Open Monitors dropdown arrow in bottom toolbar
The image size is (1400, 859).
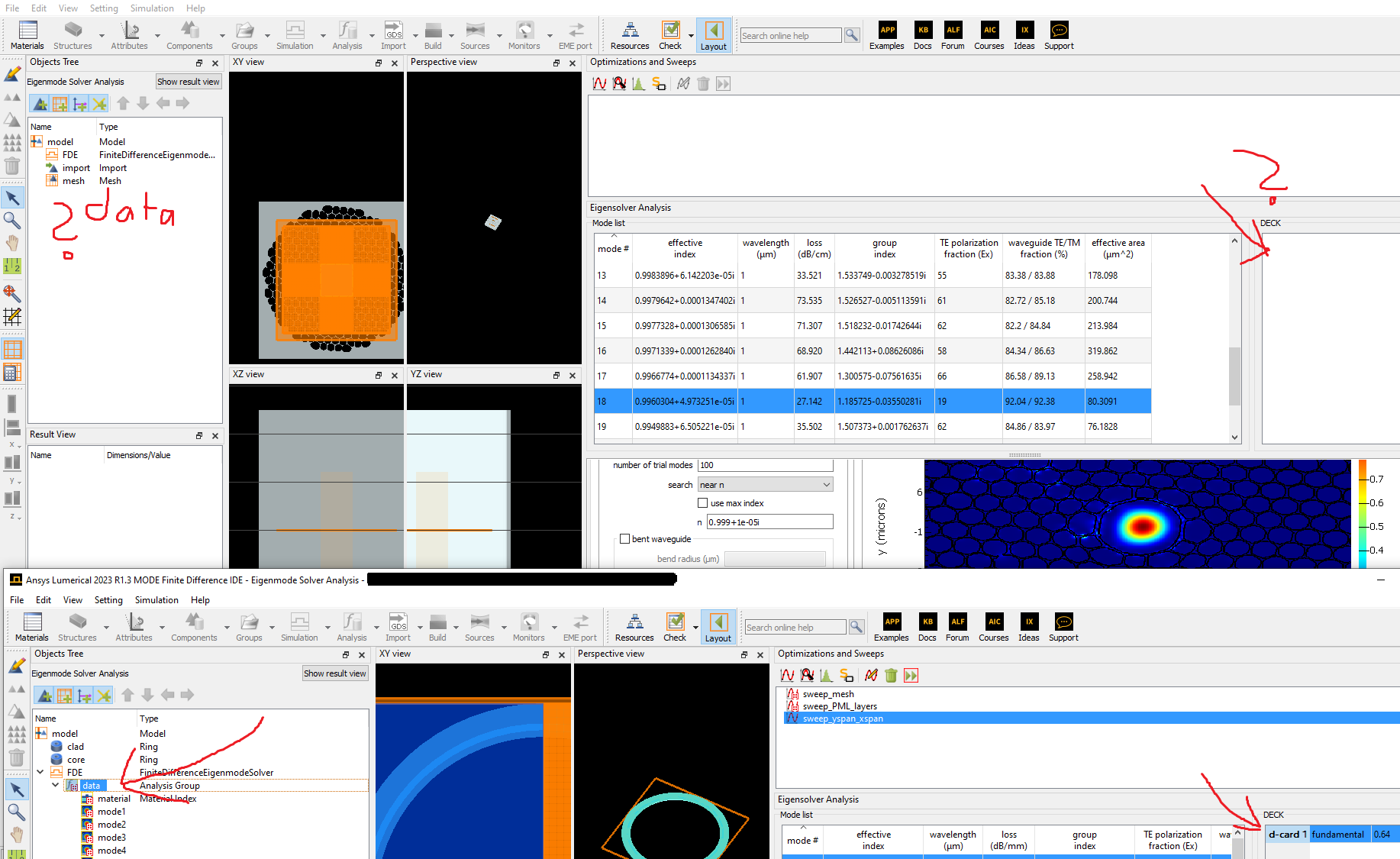(x=554, y=627)
